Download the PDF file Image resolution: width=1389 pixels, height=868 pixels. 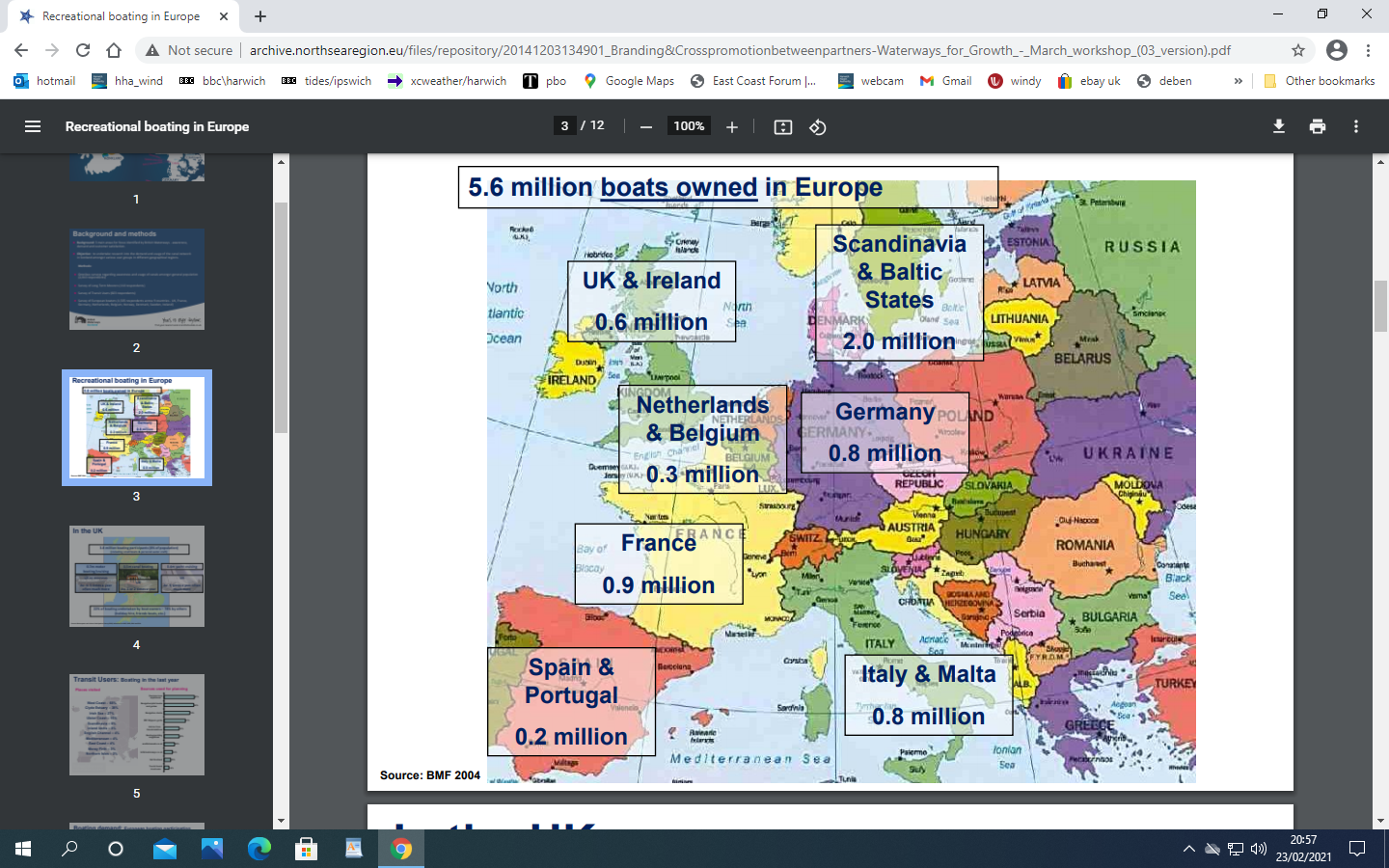pos(1279,126)
